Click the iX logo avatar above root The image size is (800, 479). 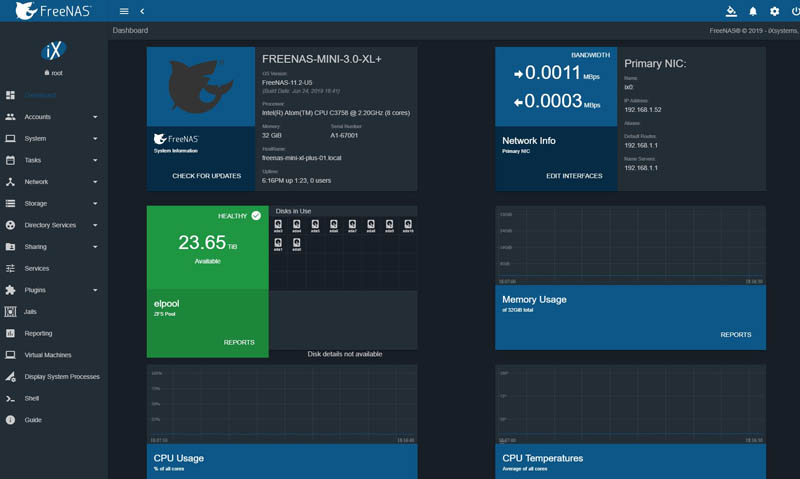click(53, 52)
